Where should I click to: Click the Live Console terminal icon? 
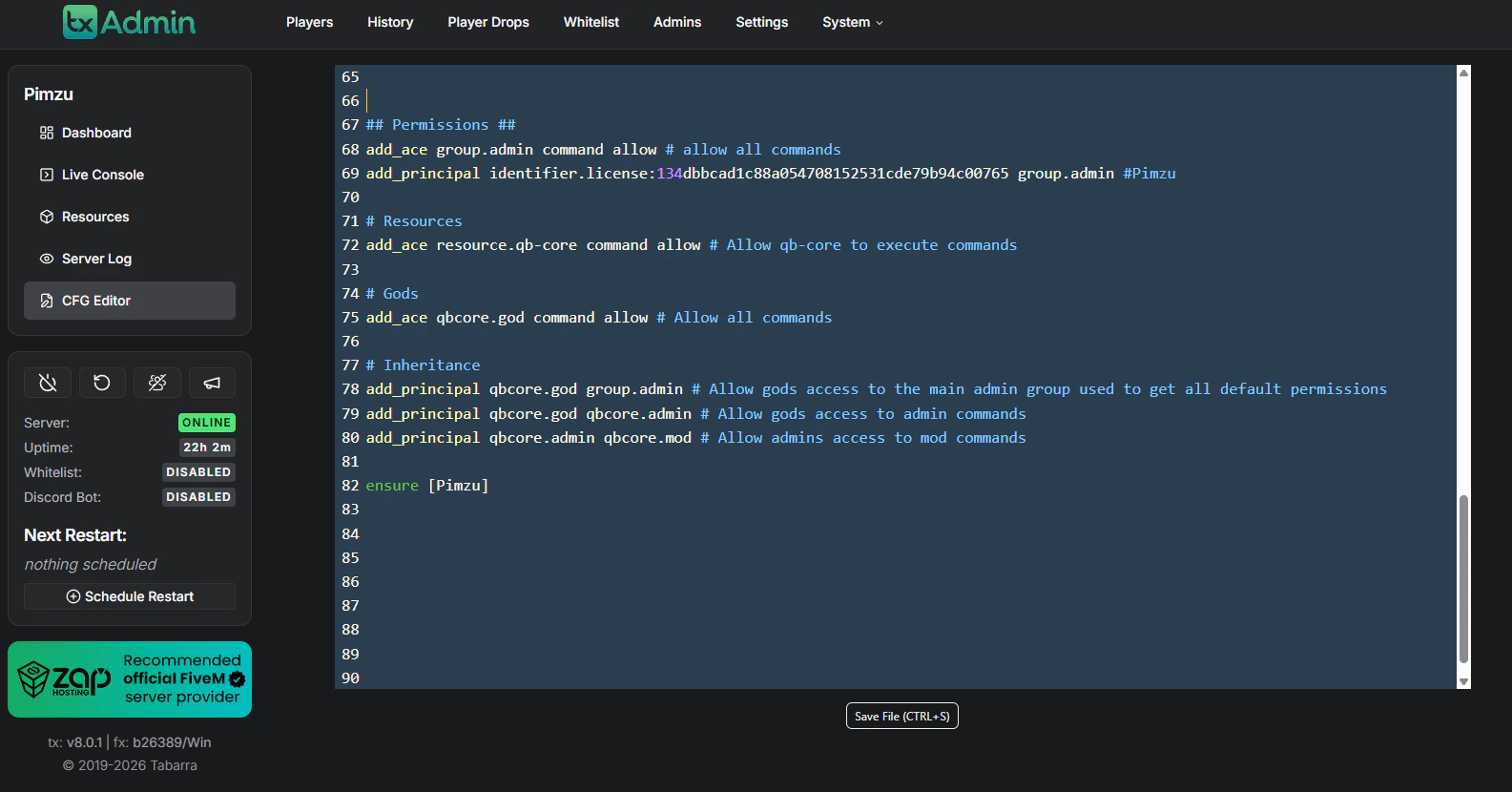(x=47, y=175)
